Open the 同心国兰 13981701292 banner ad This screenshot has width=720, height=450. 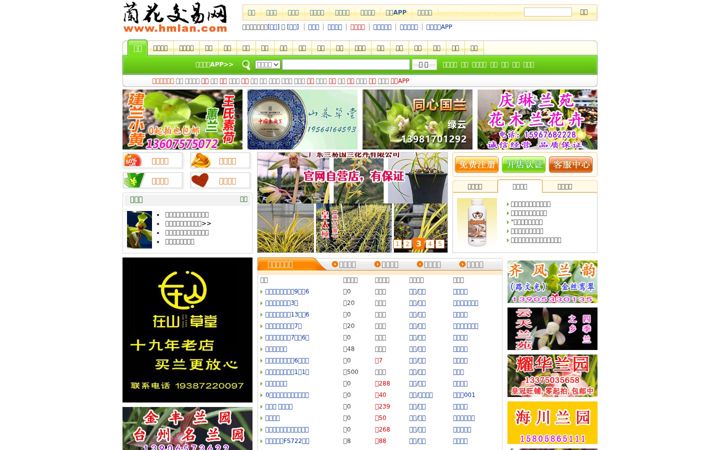tap(417, 119)
